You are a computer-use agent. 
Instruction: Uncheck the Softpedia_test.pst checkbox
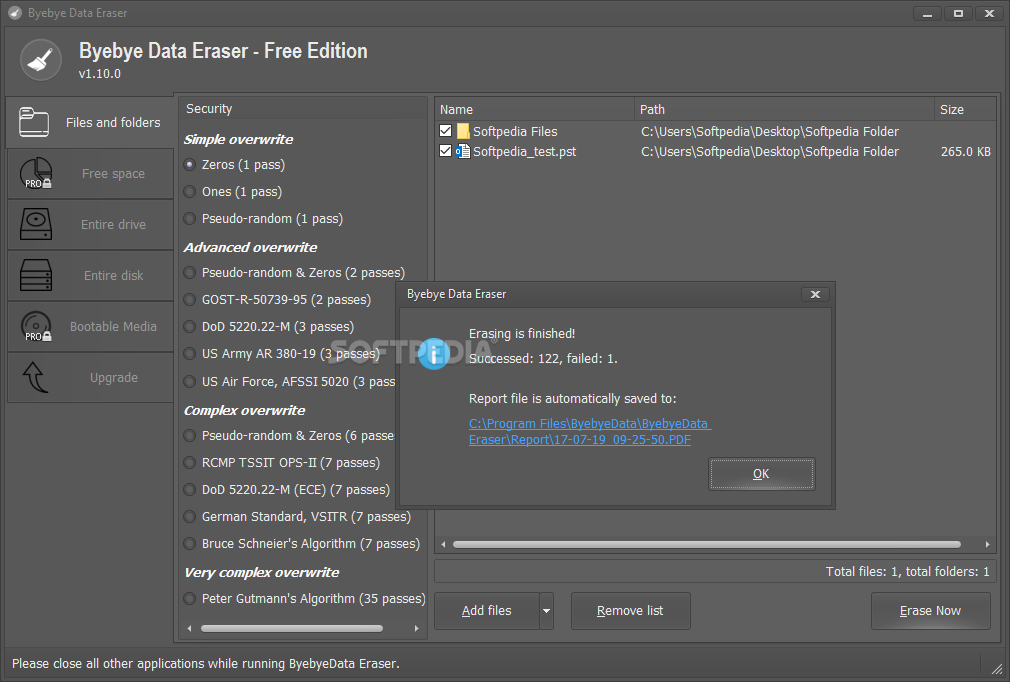pyautogui.click(x=445, y=151)
